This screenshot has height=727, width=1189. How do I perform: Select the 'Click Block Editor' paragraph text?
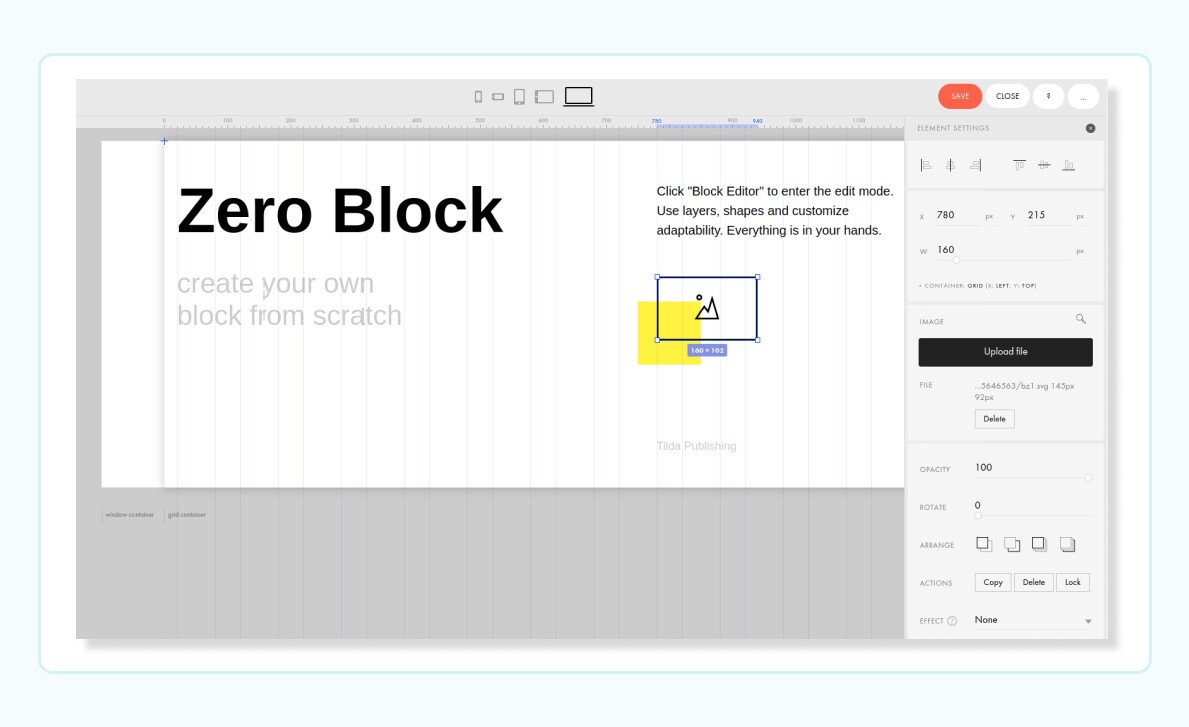775,211
